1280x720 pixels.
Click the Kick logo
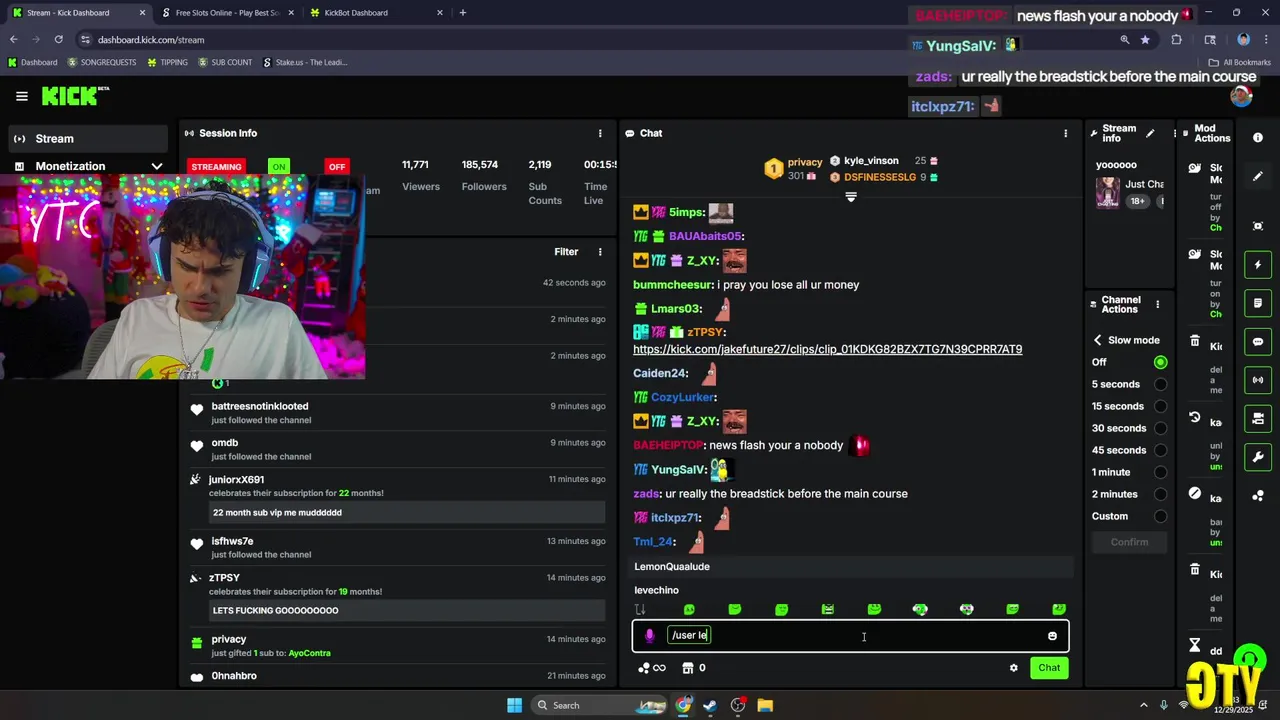coord(74,96)
